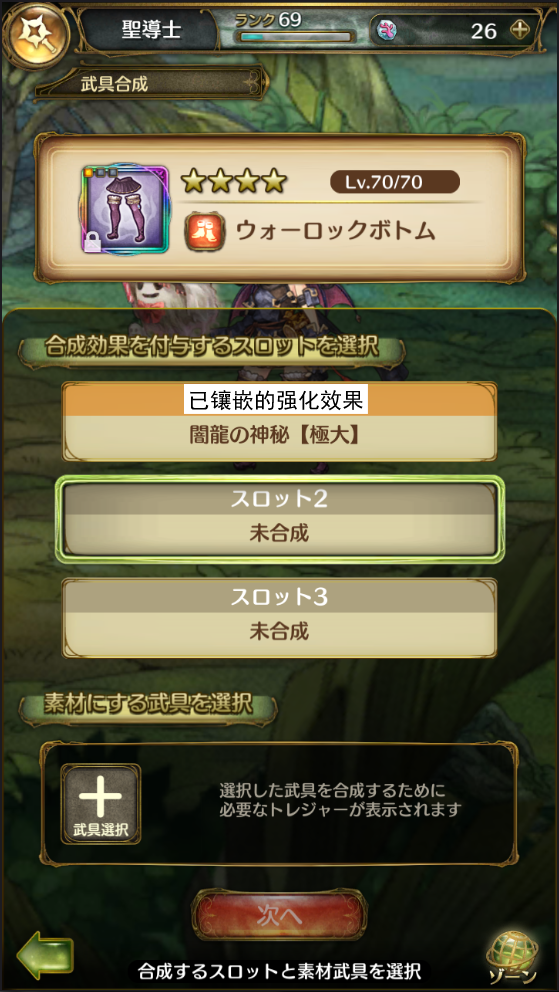Click the 次へ button

279,916
